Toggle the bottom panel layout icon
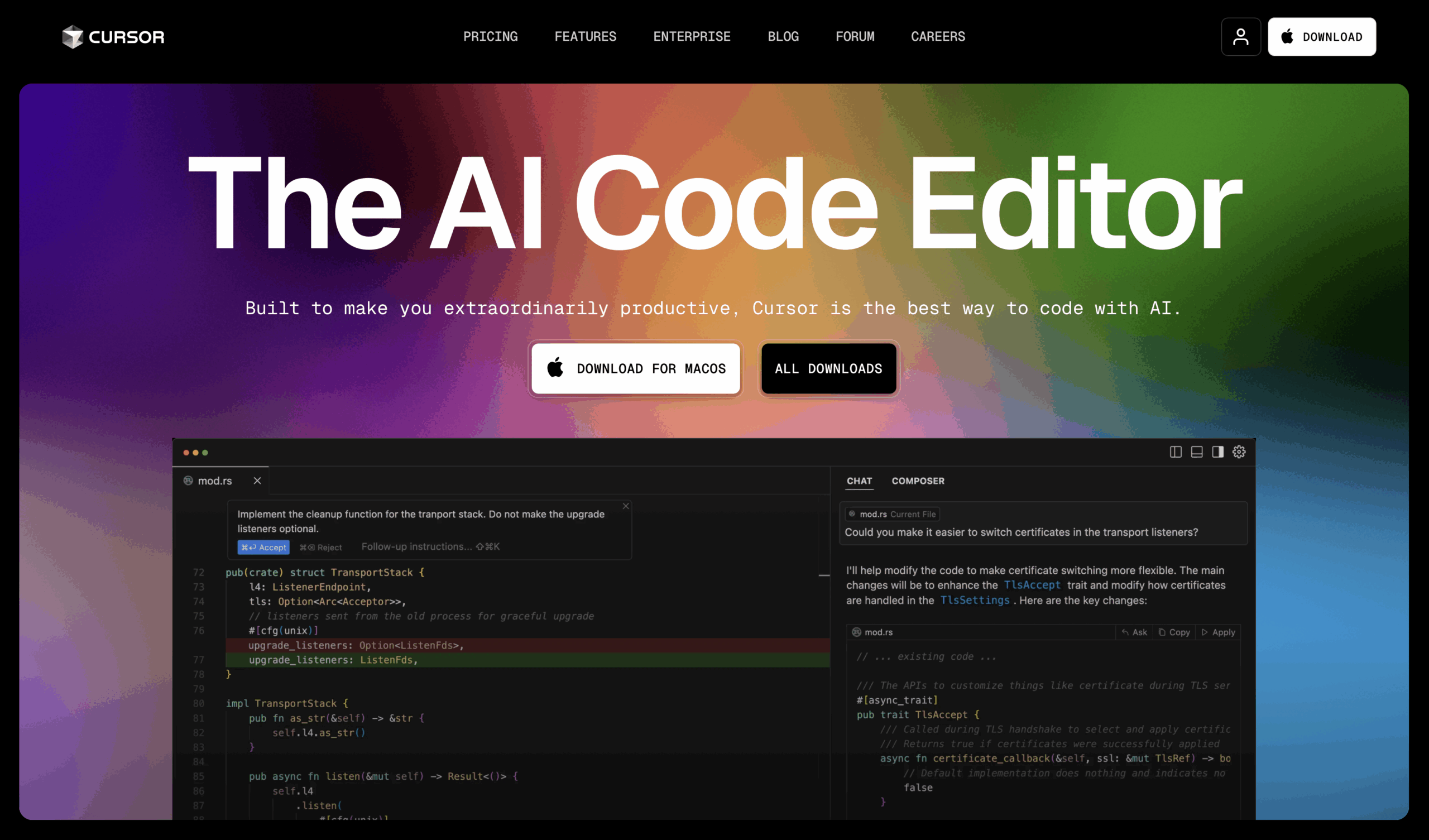 pos(1196,452)
